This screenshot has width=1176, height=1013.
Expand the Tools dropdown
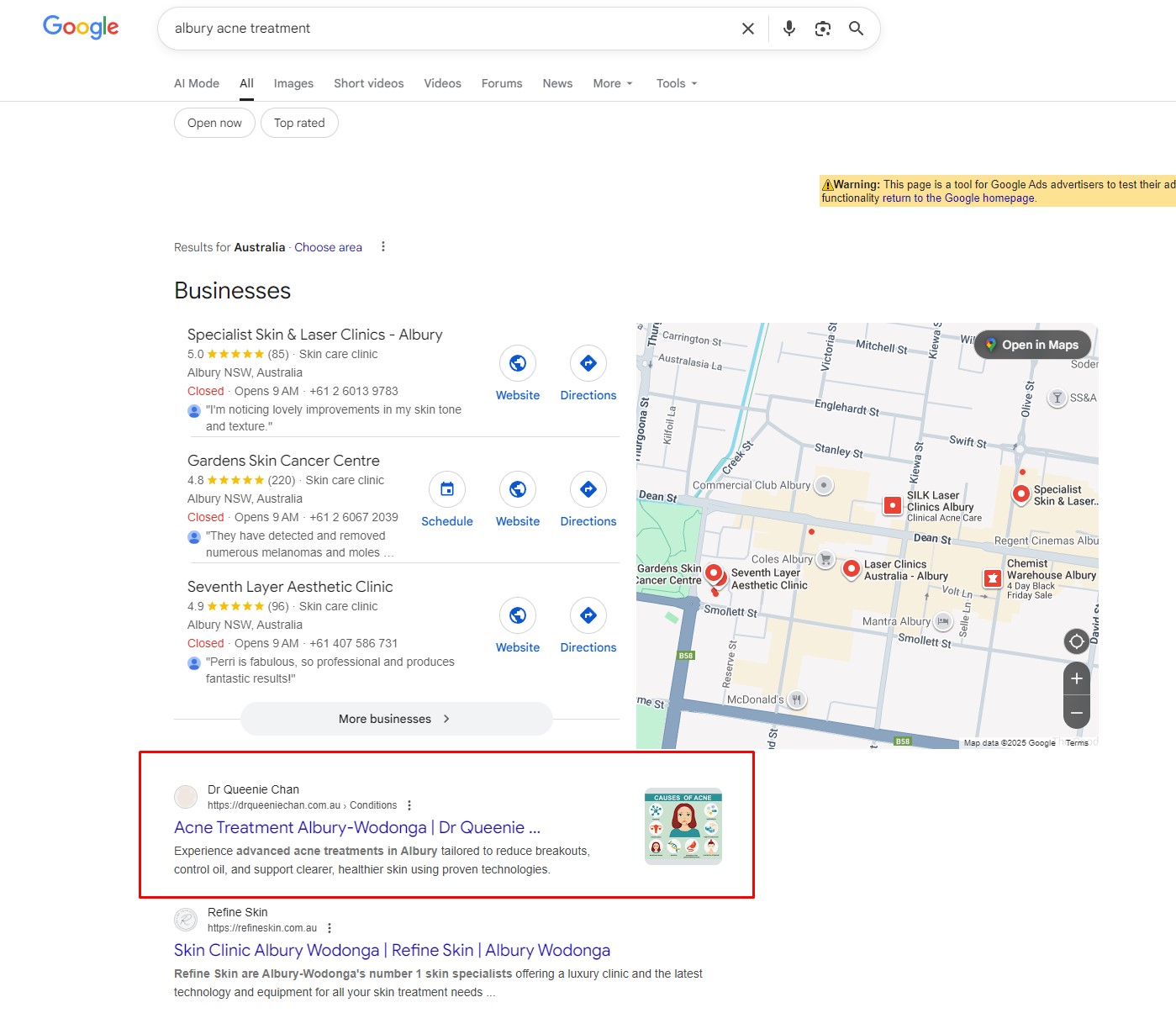click(x=676, y=83)
